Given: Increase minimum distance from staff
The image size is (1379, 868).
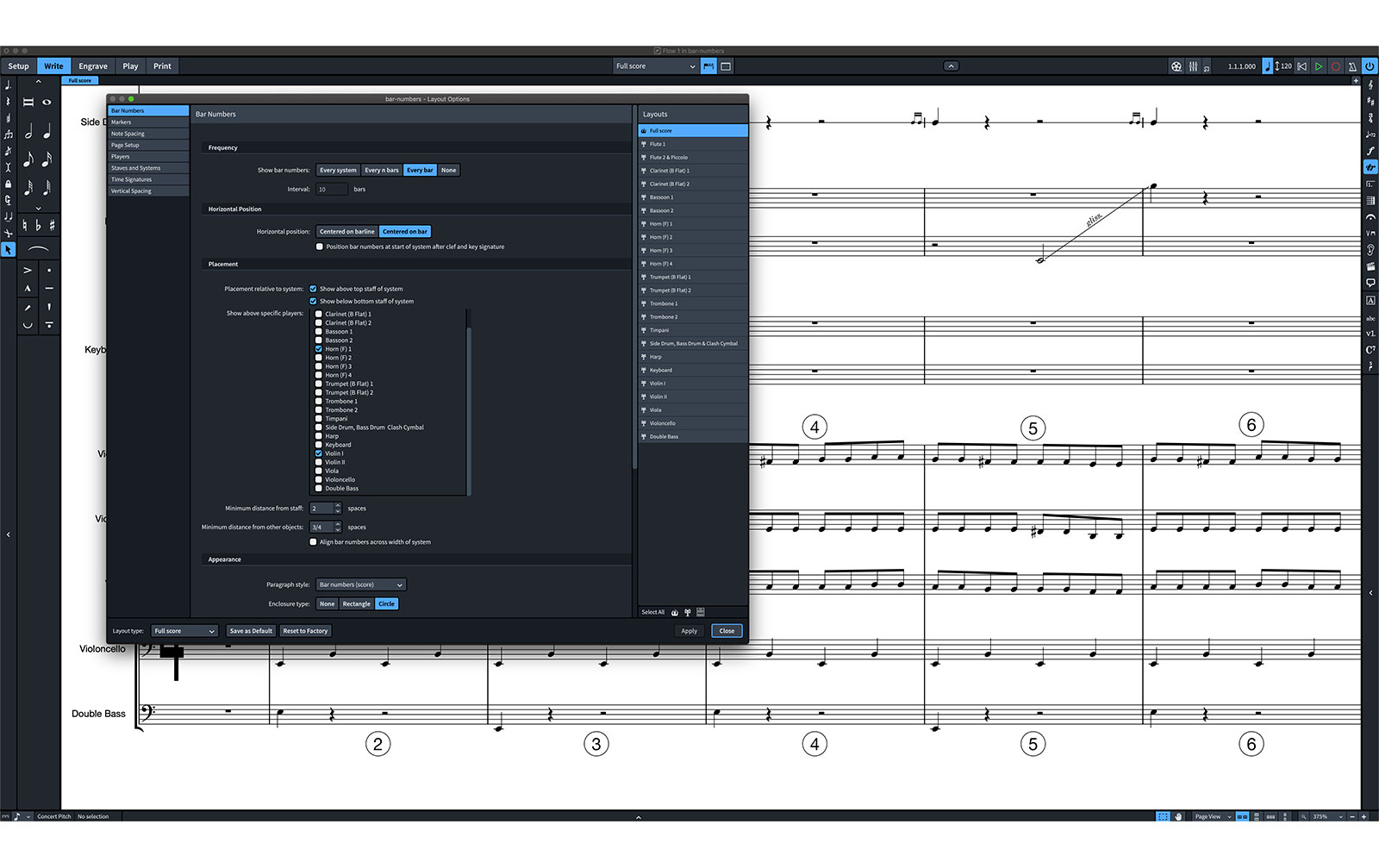Looking at the screenshot, I should click(338, 505).
